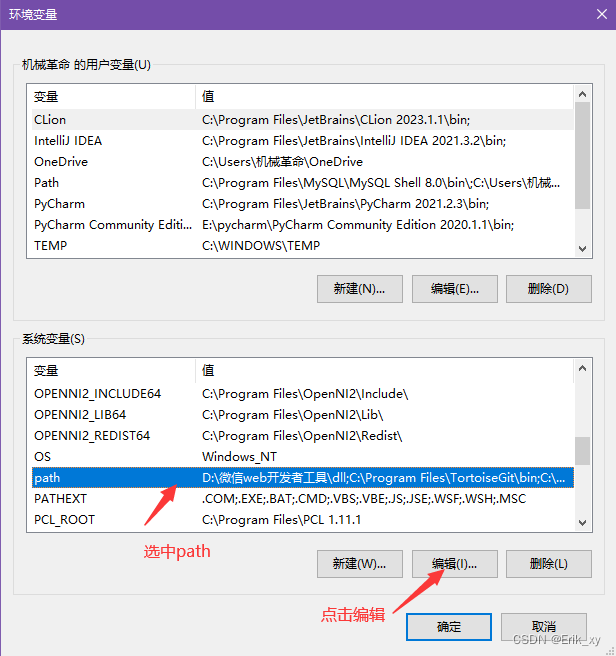Click 新建(W)... button for system variables
Screen dimensions: 616x656
[360, 564]
